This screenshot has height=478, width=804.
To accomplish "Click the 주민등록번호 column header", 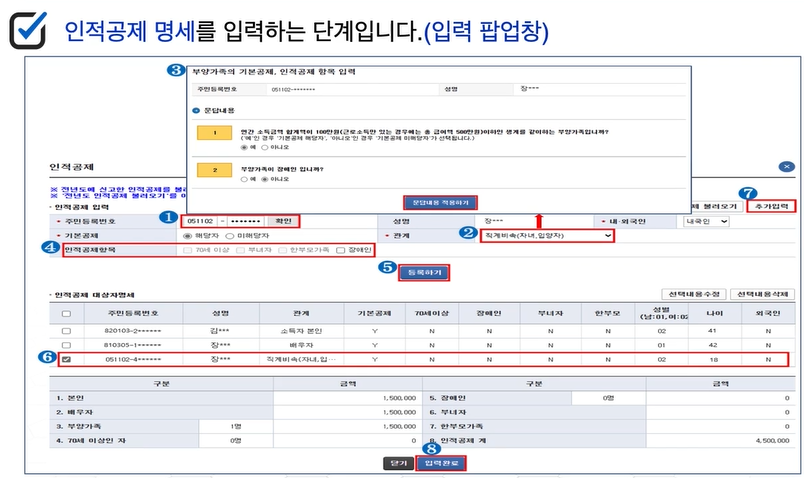I will pyautogui.click(x=133, y=313).
